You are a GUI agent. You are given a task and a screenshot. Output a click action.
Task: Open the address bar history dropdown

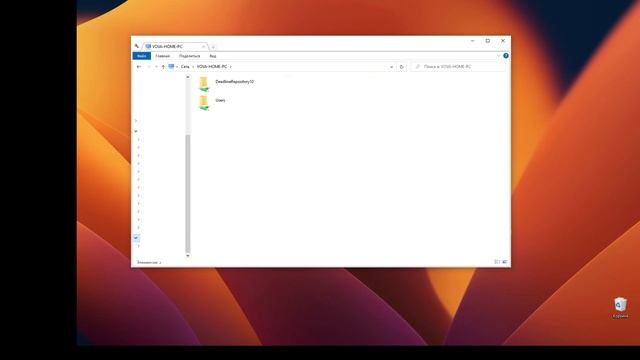click(x=391, y=67)
